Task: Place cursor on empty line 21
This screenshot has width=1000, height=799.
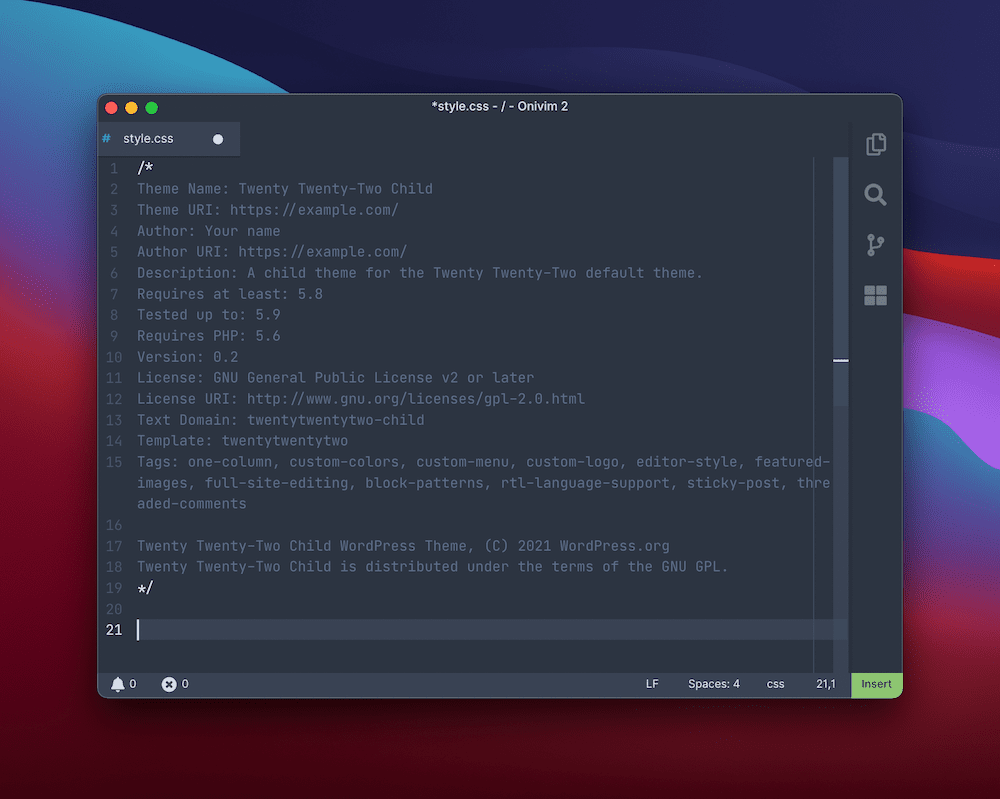Action: pyautogui.click(x=300, y=629)
